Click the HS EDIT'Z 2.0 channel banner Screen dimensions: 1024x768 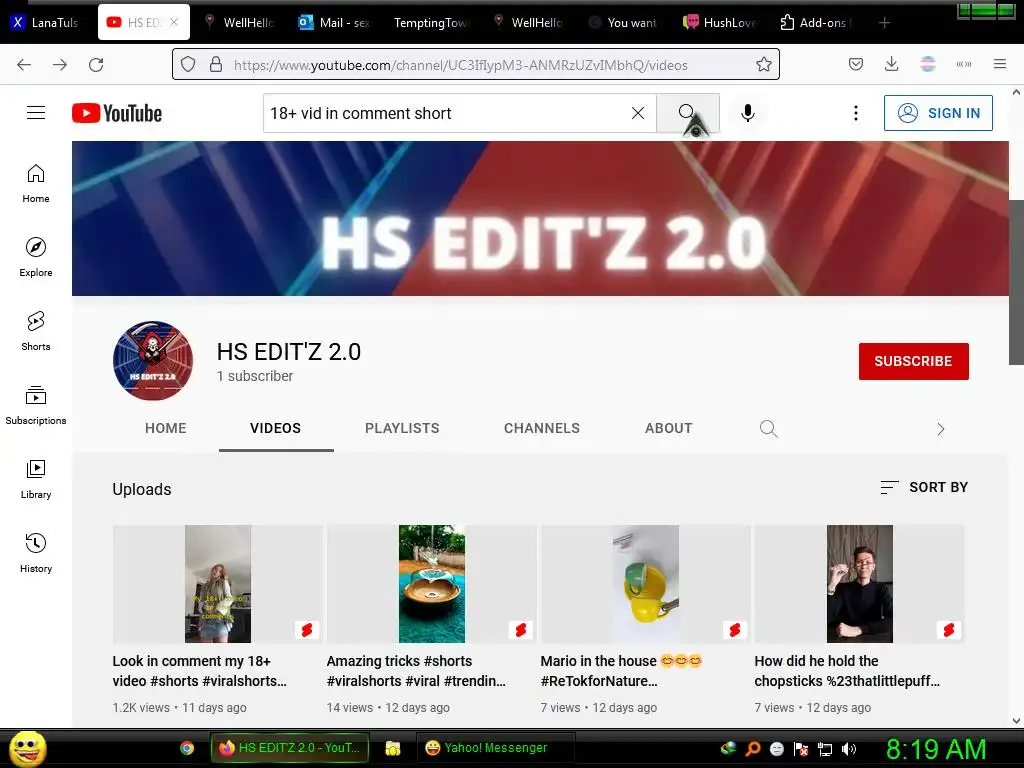[x=540, y=218]
